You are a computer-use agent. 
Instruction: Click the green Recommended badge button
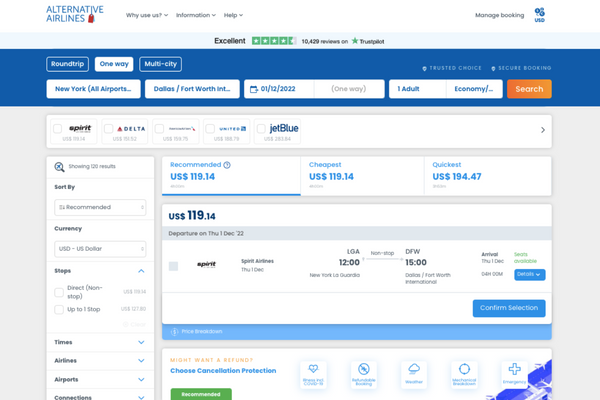(x=201, y=394)
